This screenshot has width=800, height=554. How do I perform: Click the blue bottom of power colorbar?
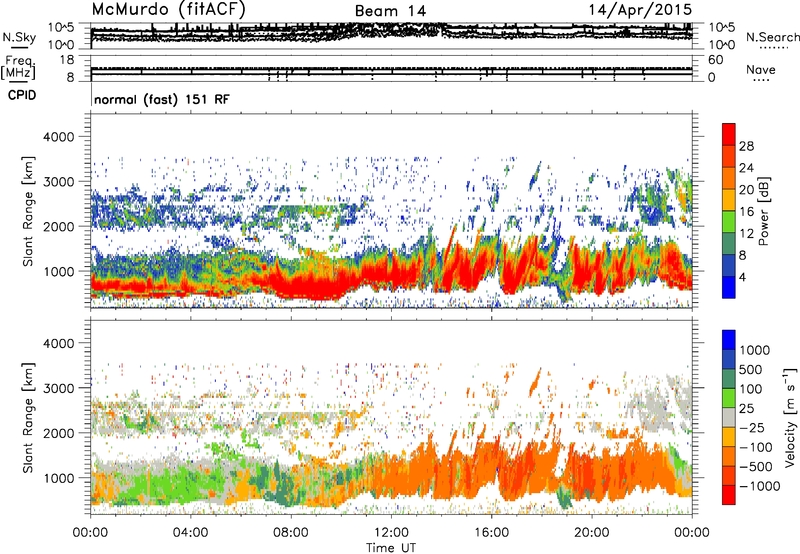[729, 288]
